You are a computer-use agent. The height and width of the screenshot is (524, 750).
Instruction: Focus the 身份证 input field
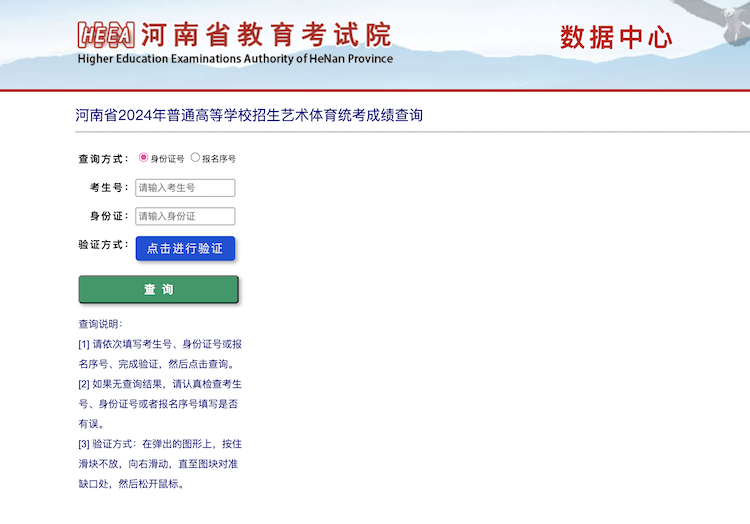tap(185, 216)
